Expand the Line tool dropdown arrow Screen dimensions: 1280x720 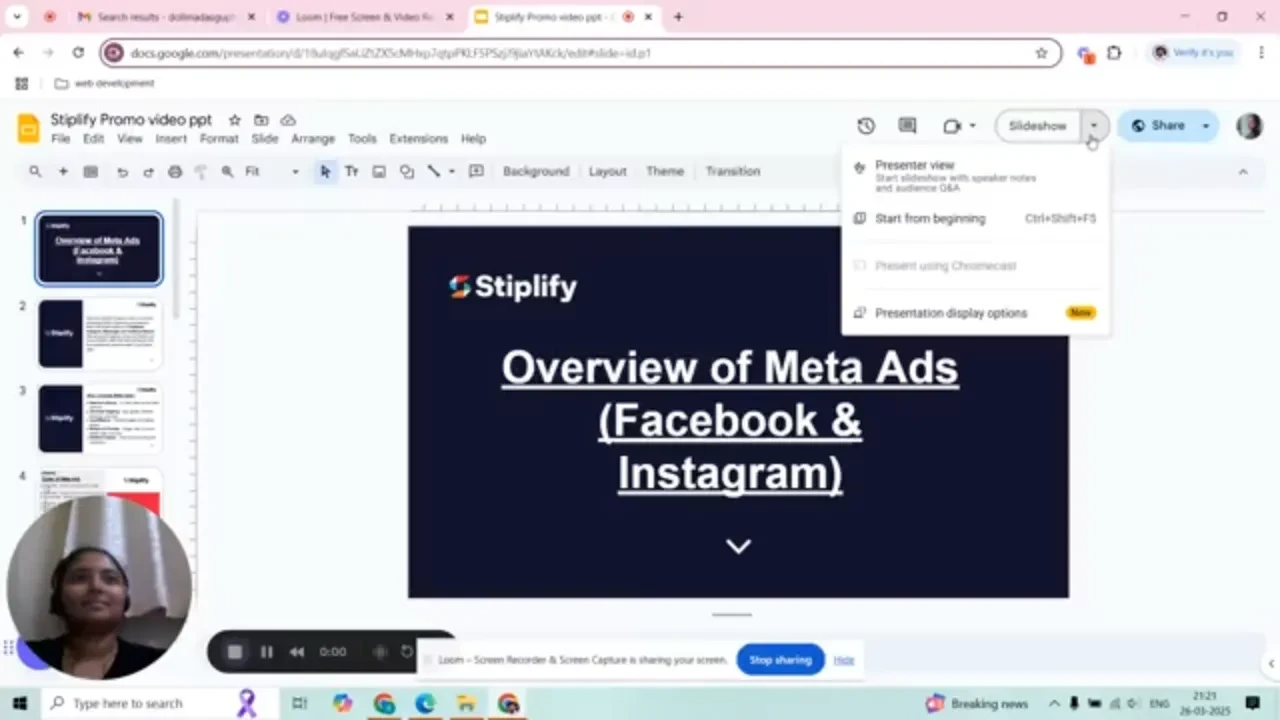point(452,172)
